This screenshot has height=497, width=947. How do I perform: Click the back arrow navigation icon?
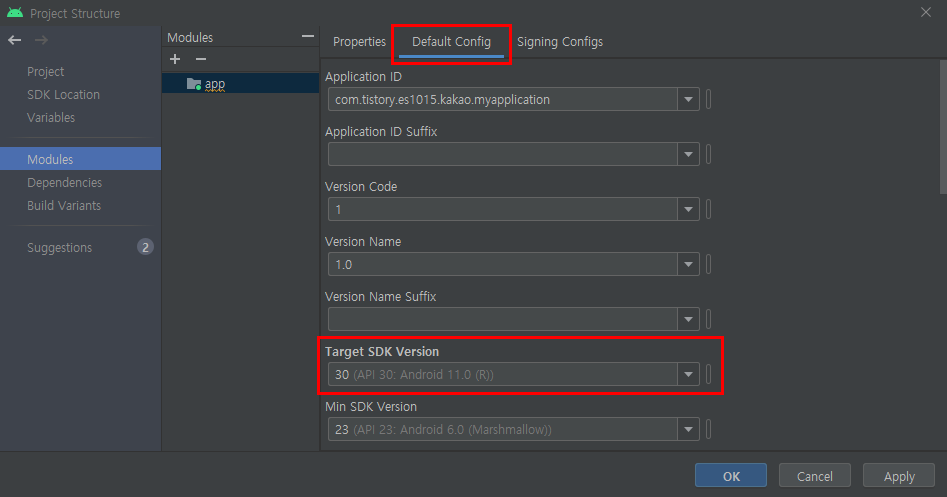tap(14, 40)
